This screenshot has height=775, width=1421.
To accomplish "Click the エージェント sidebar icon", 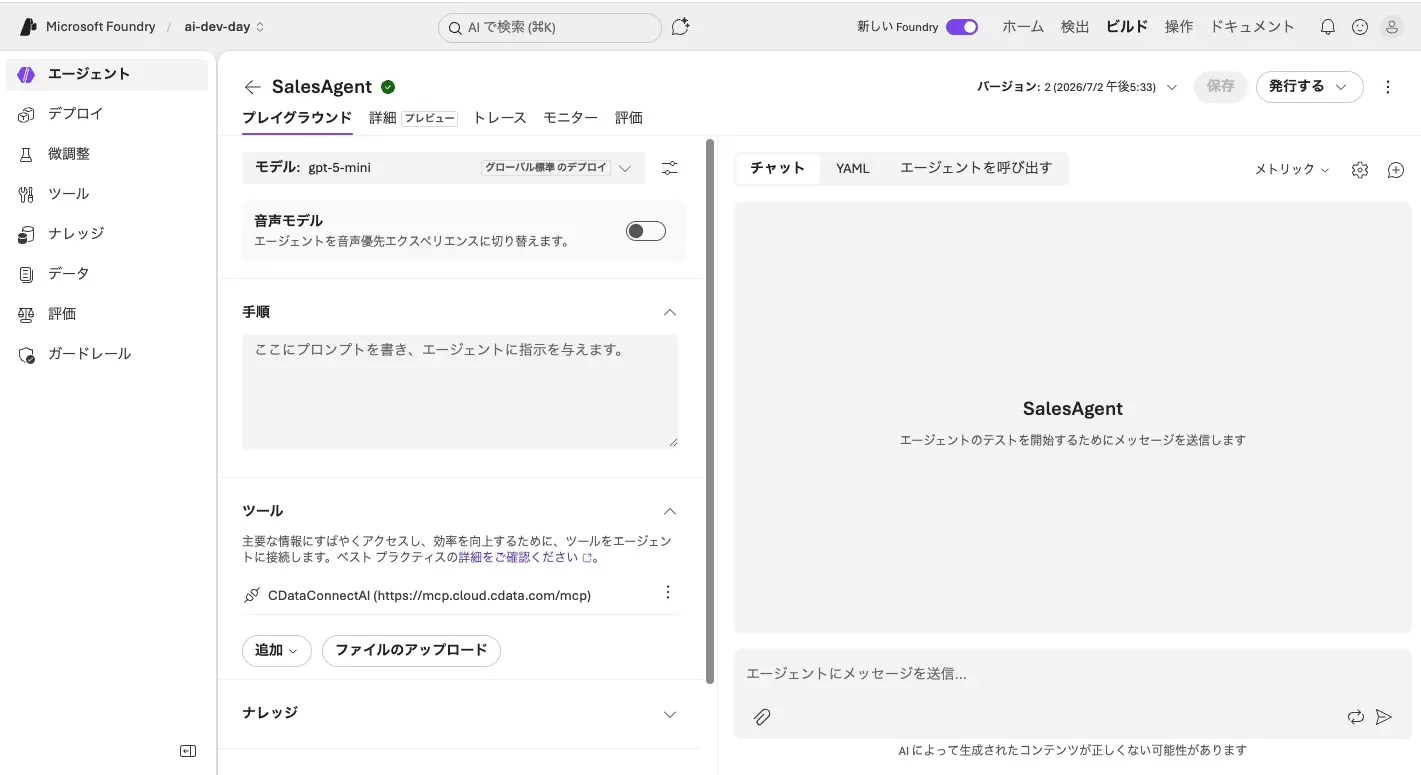I will tap(27, 74).
